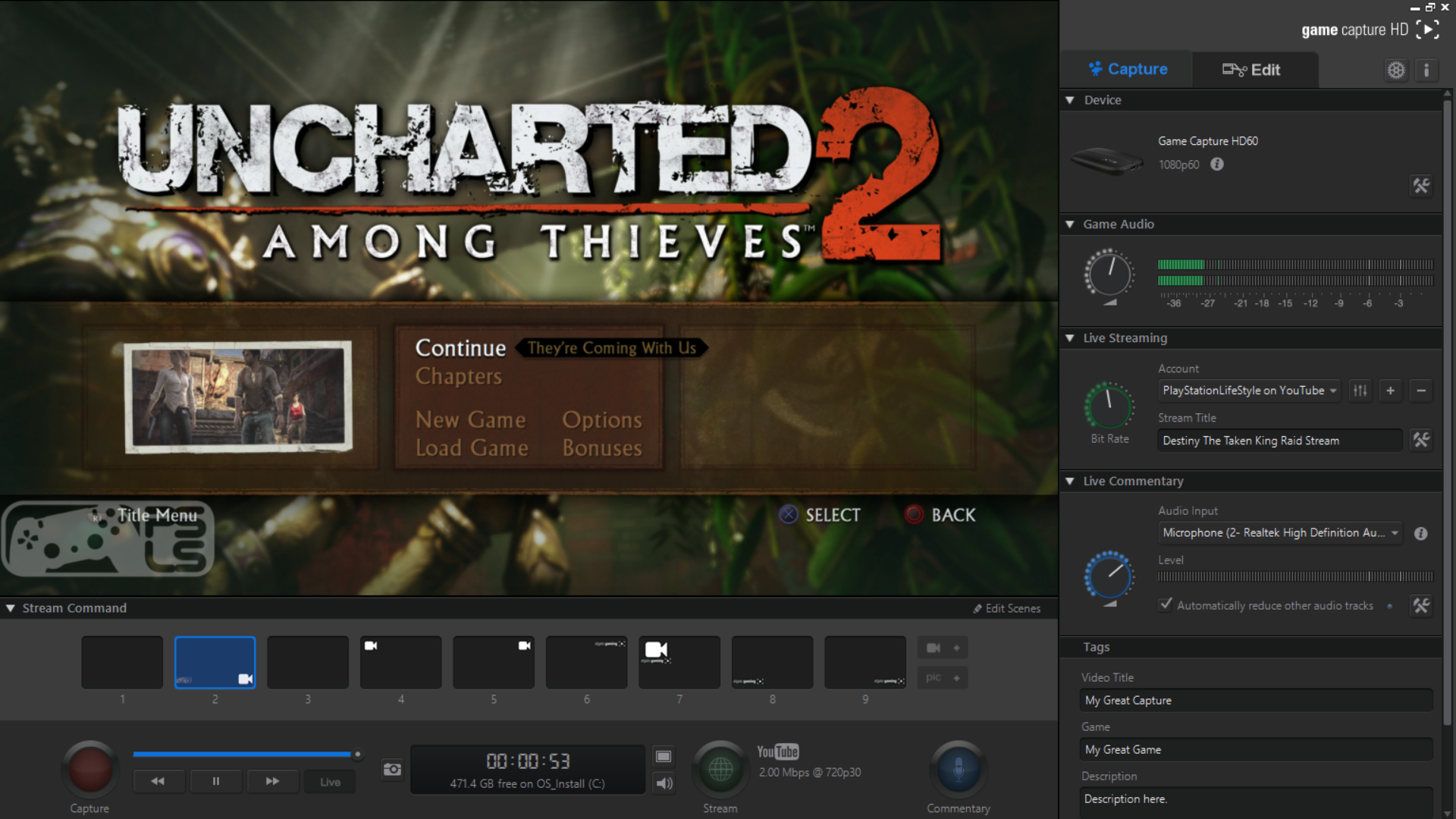Click the Stream globe button
Viewport: 1456px width, 819px height.
tap(720, 769)
